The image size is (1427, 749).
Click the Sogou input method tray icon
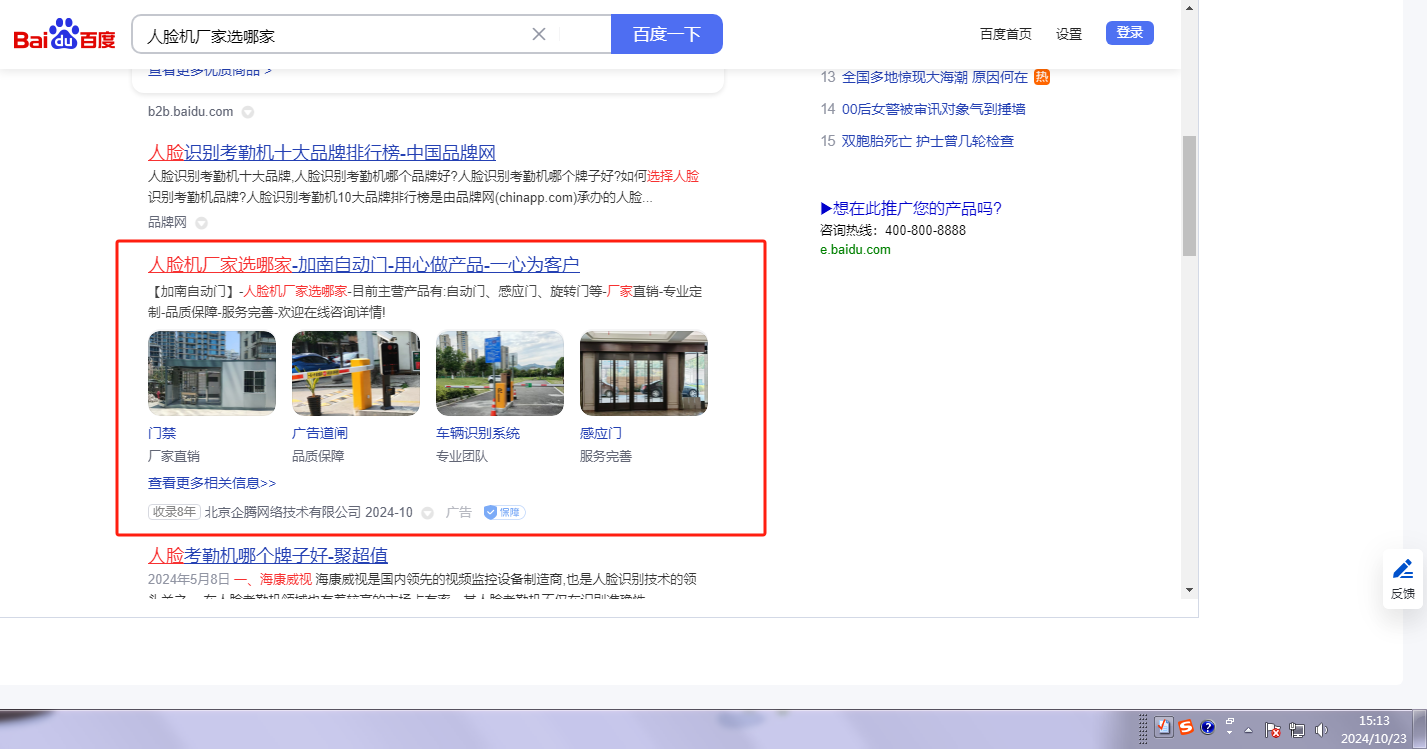tap(1185, 728)
